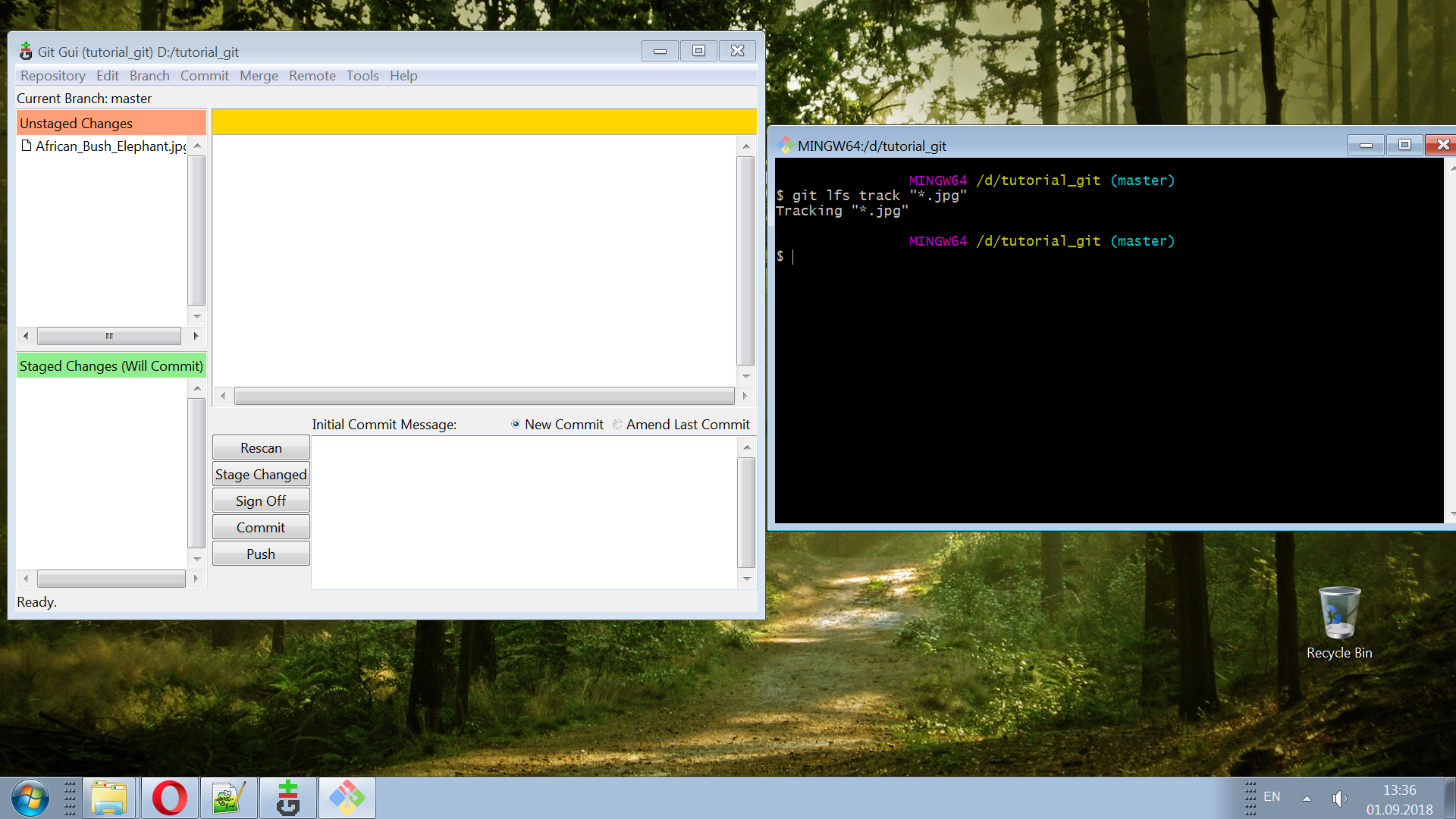This screenshot has width=1456, height=819.
Task: Click the Remote menu item
Action: (x=312, y=75)
